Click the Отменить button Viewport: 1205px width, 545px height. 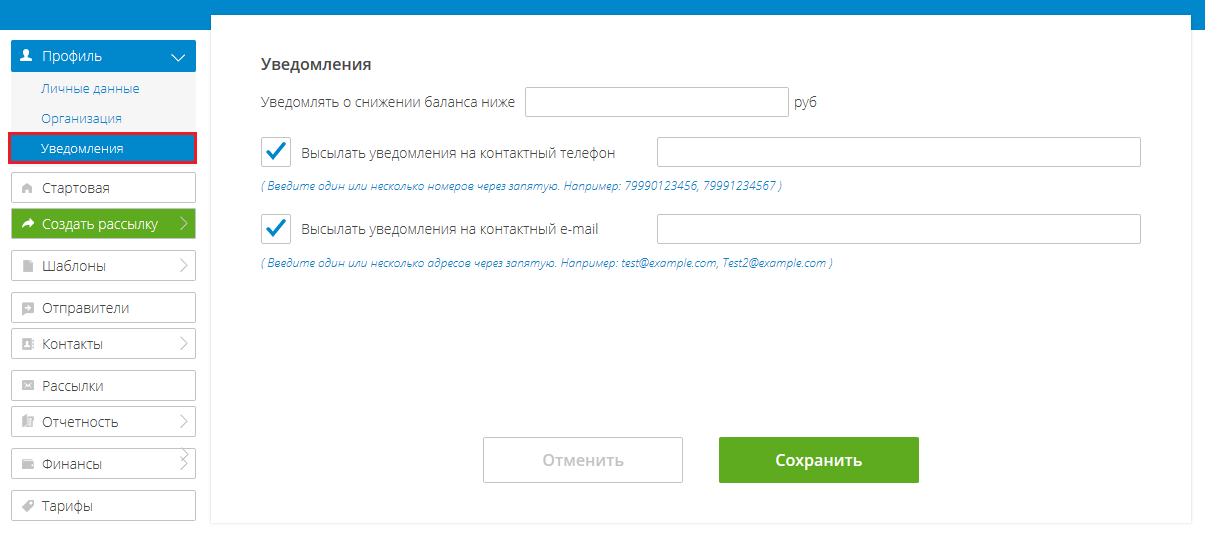coord(583,460)
